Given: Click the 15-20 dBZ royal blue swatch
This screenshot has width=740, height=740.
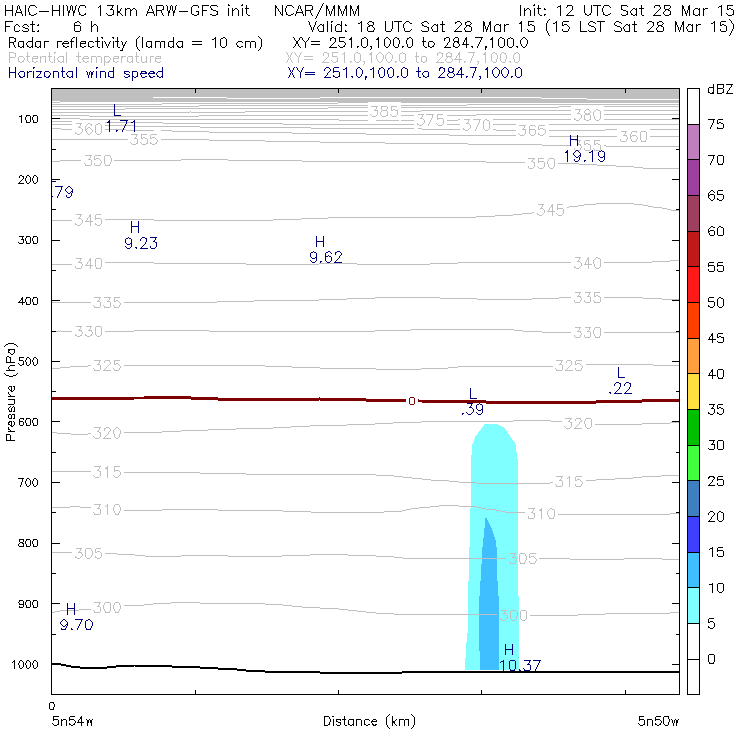Looking at the screenshot, I should pyautogui.click(x=693, y=534).
